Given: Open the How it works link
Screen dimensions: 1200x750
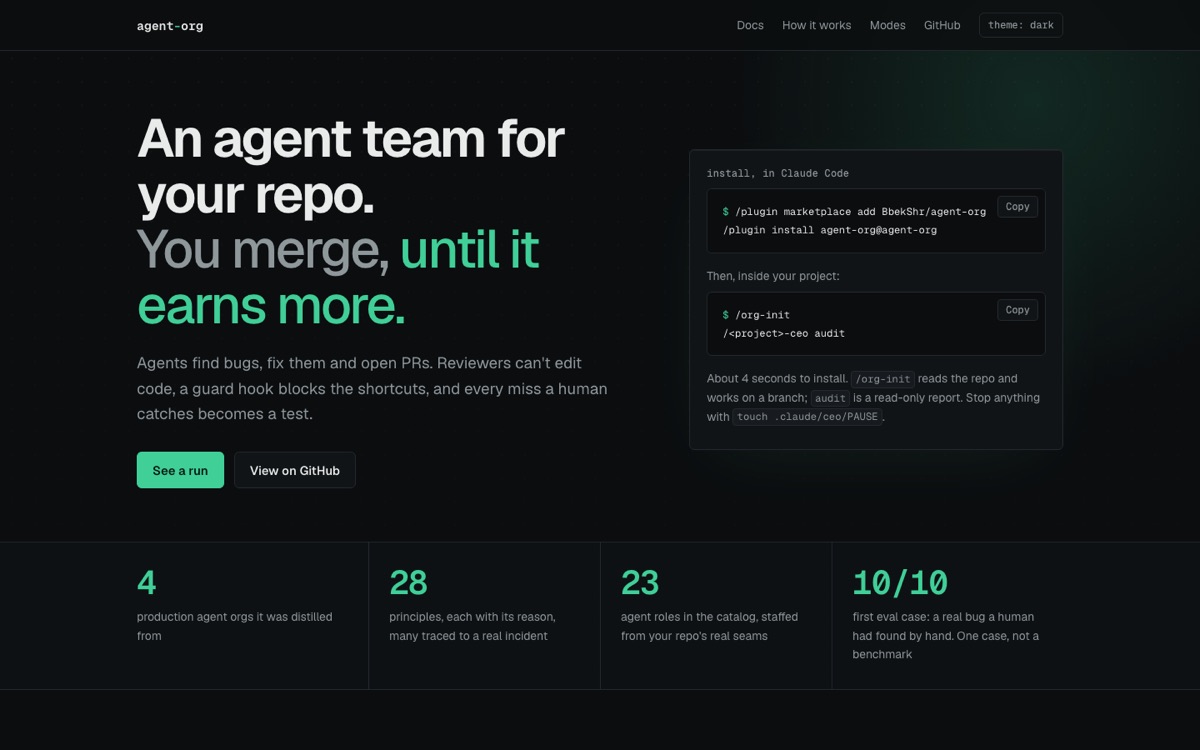Looking at the screenshot, I should click(x=816, y=26).
